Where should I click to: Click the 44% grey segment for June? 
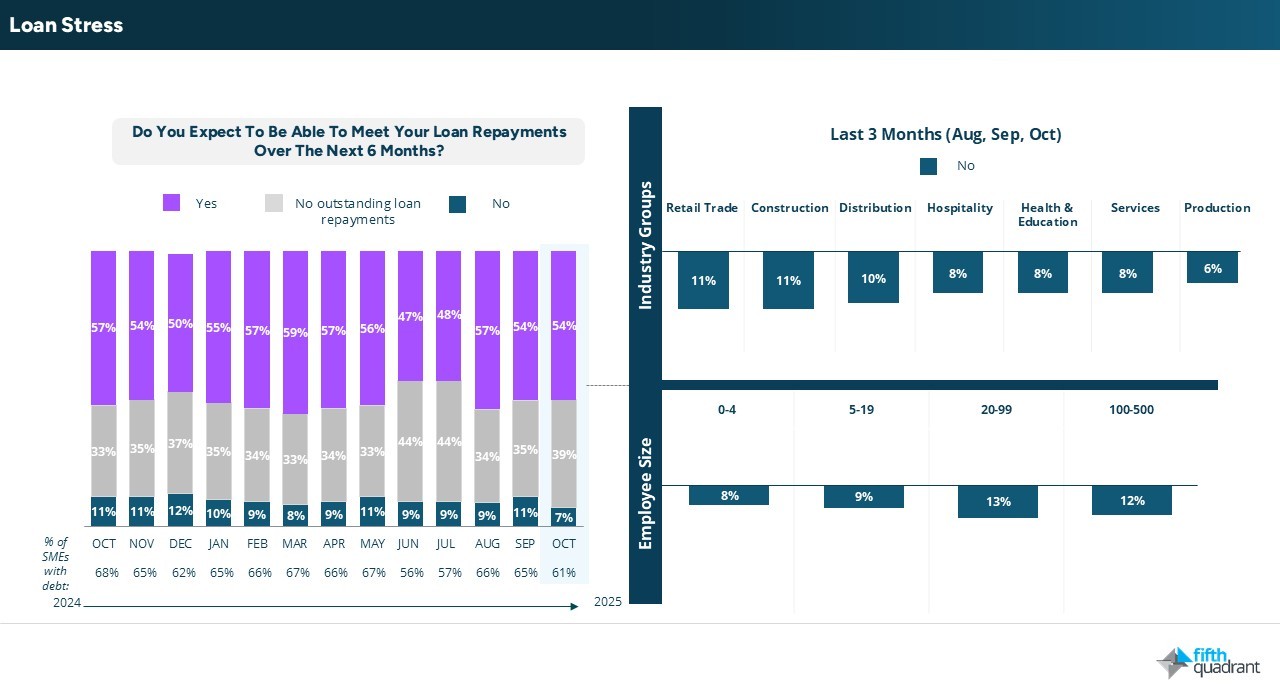[x=410, y=441]
